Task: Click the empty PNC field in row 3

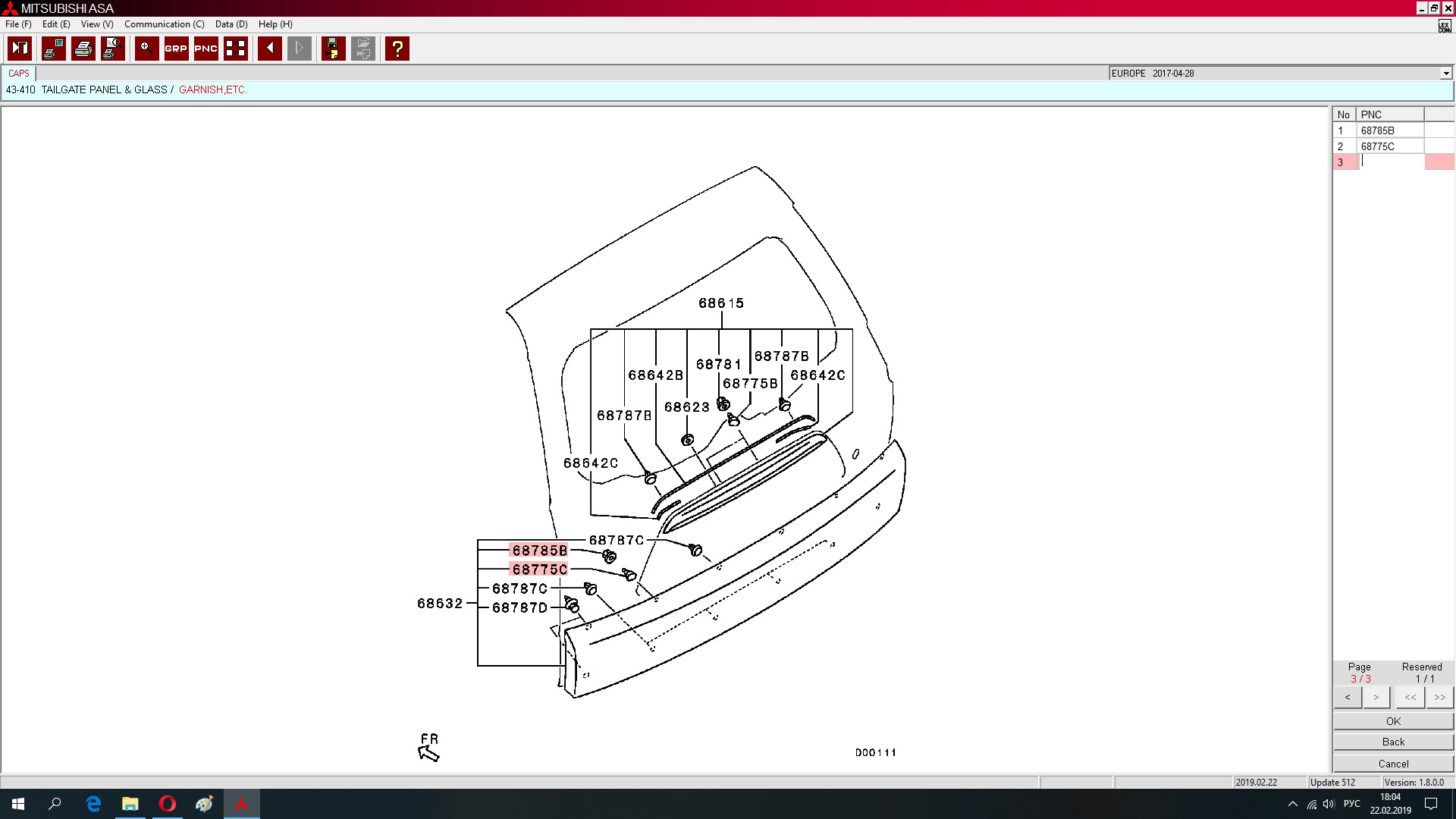Action: click(1392, 162)
